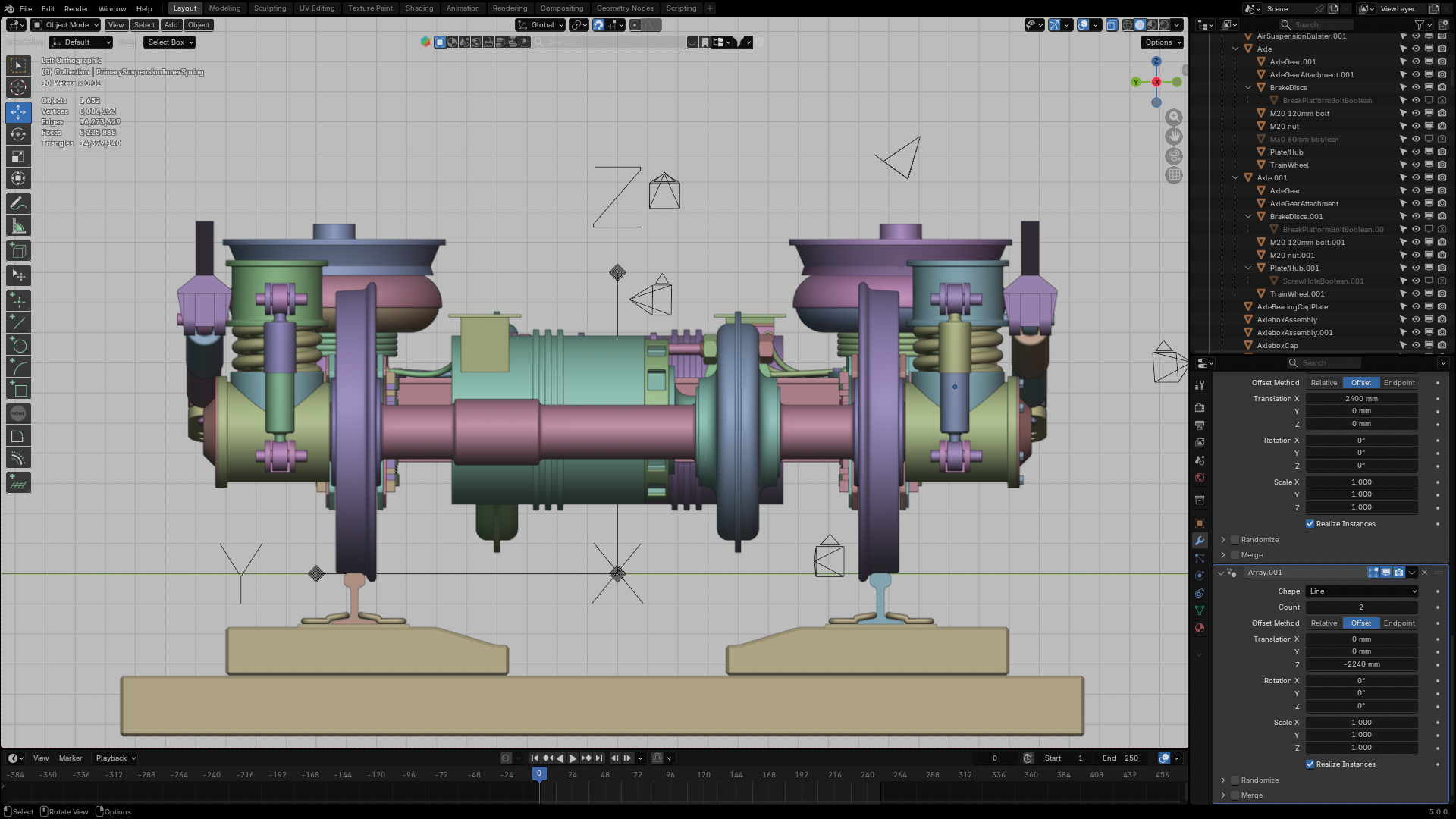This screenshot has height=819, width=1456.
Task: Collapse BrakeDiscs.001 in outliner
Action: click(1248, 217)
